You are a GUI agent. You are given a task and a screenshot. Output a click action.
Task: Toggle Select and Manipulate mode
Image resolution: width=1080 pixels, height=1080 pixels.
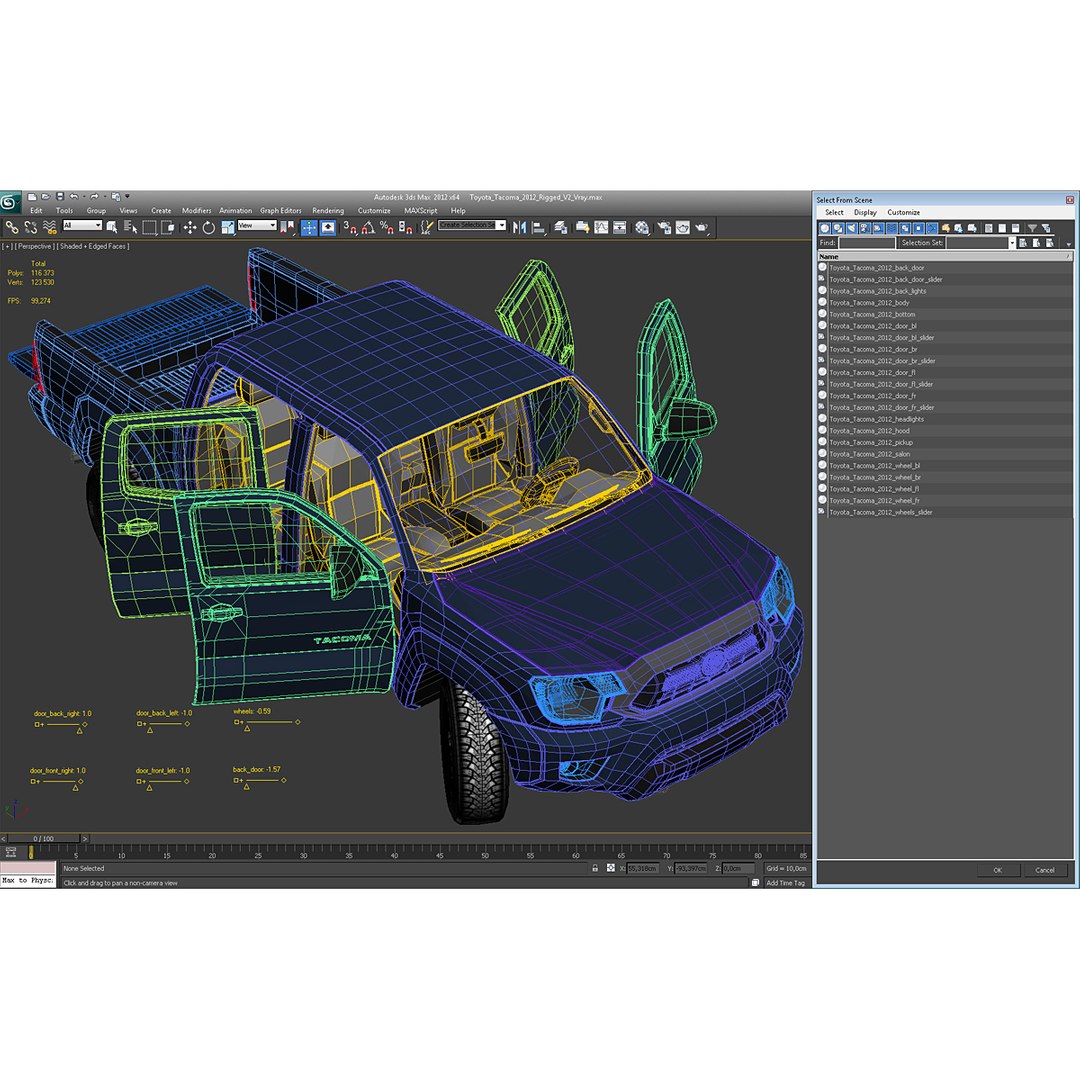[x=309, y=227]
